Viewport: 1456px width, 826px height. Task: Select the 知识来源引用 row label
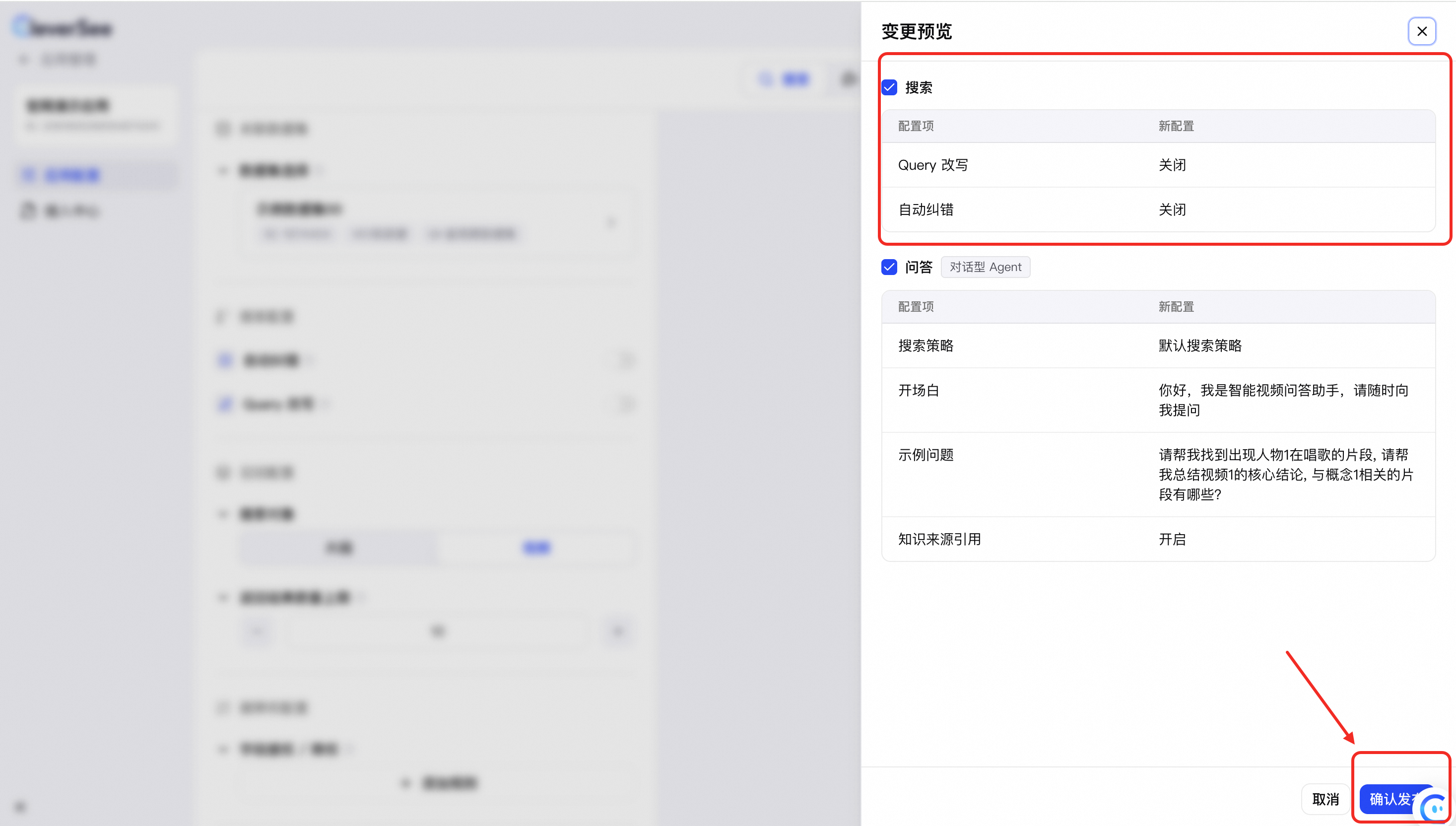coord(939,539)
